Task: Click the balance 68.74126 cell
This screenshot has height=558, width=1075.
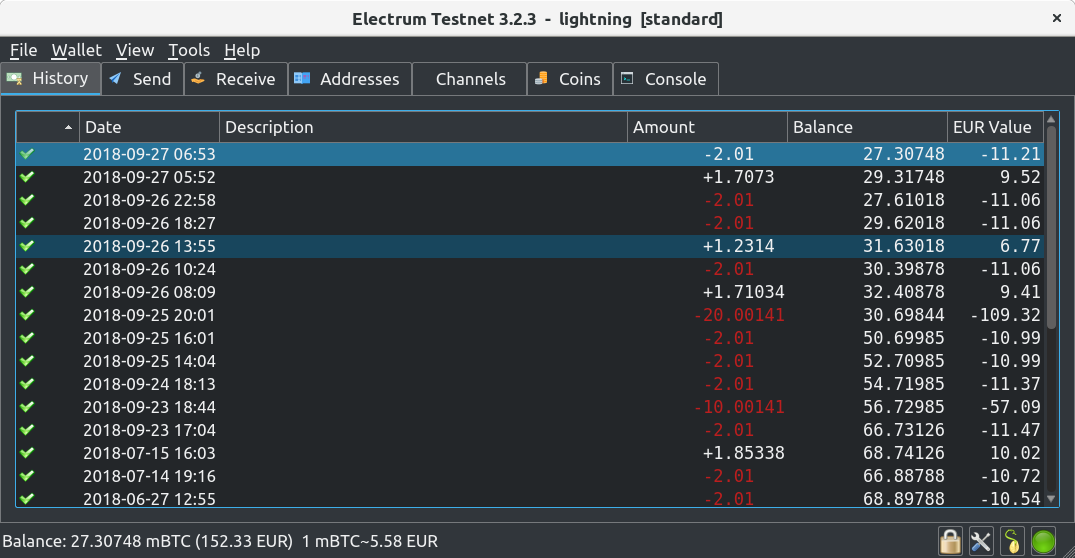Action: pos(904,452)
